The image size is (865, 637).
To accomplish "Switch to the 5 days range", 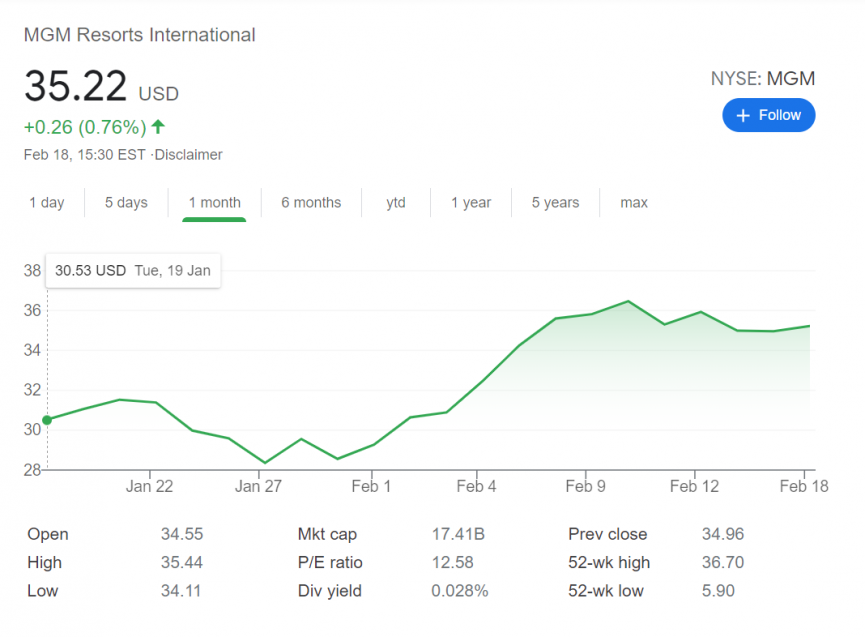I will click(126, 202).
